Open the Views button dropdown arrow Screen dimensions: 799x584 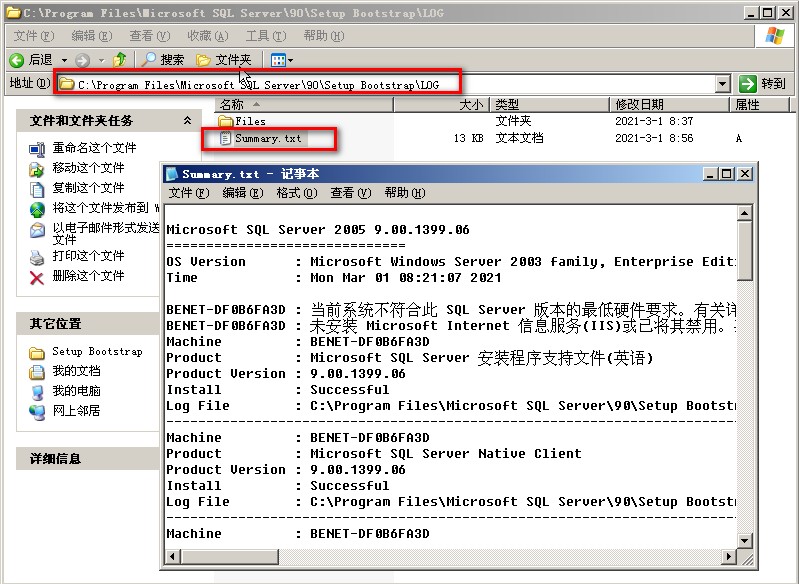[290, 61]
